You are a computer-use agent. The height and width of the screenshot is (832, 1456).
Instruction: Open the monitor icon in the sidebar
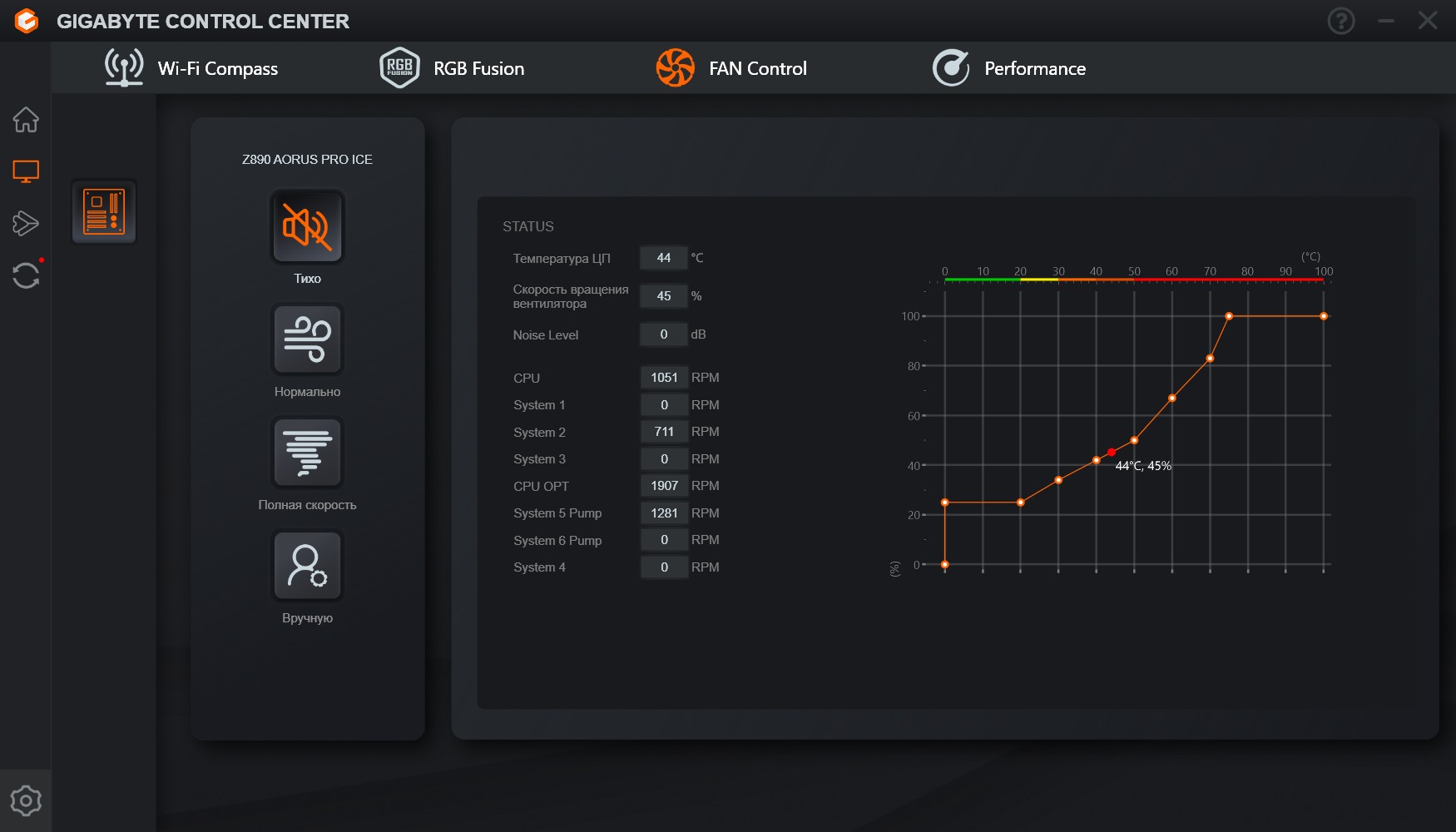point(26,171)
